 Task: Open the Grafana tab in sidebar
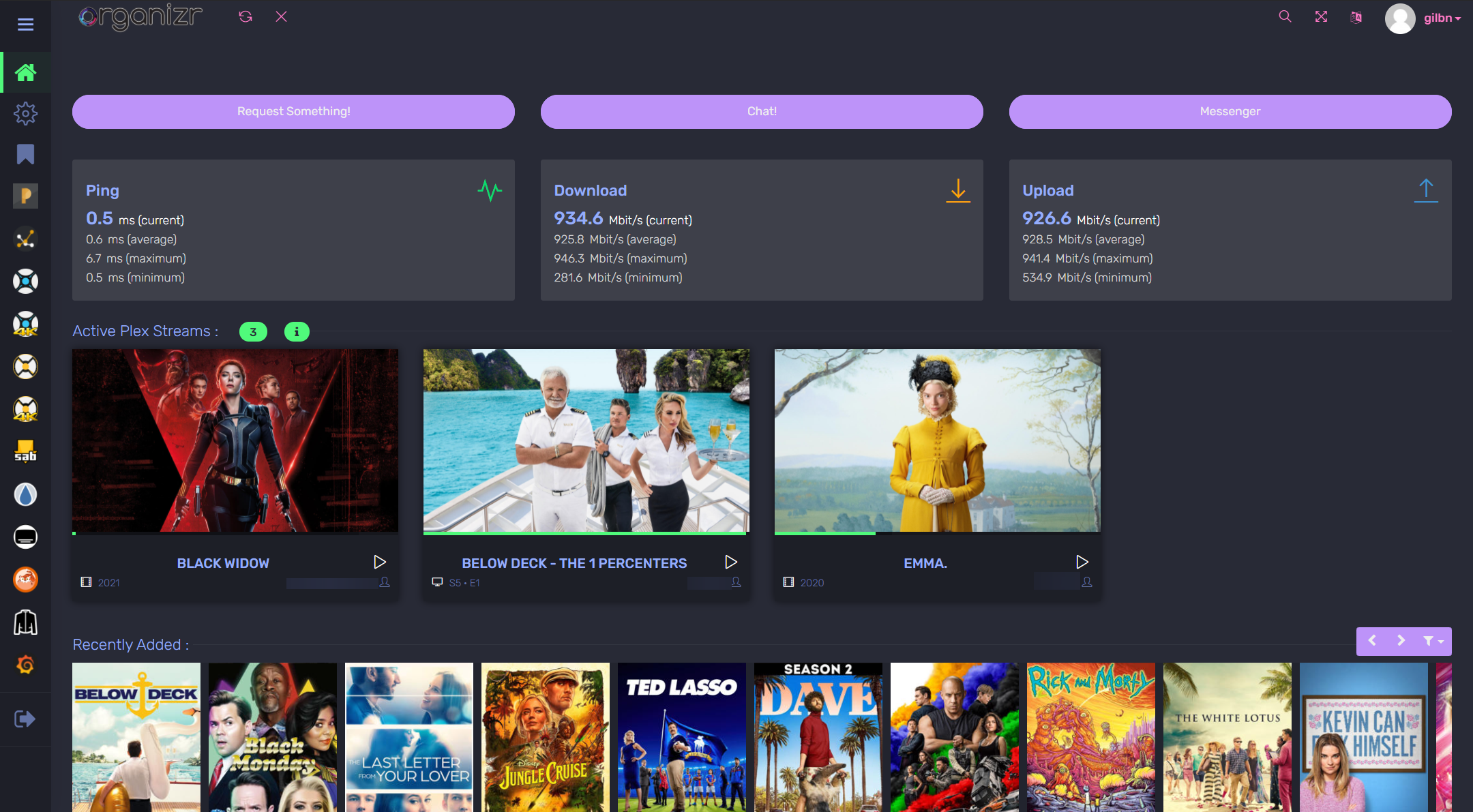click(x=25, y=665)
